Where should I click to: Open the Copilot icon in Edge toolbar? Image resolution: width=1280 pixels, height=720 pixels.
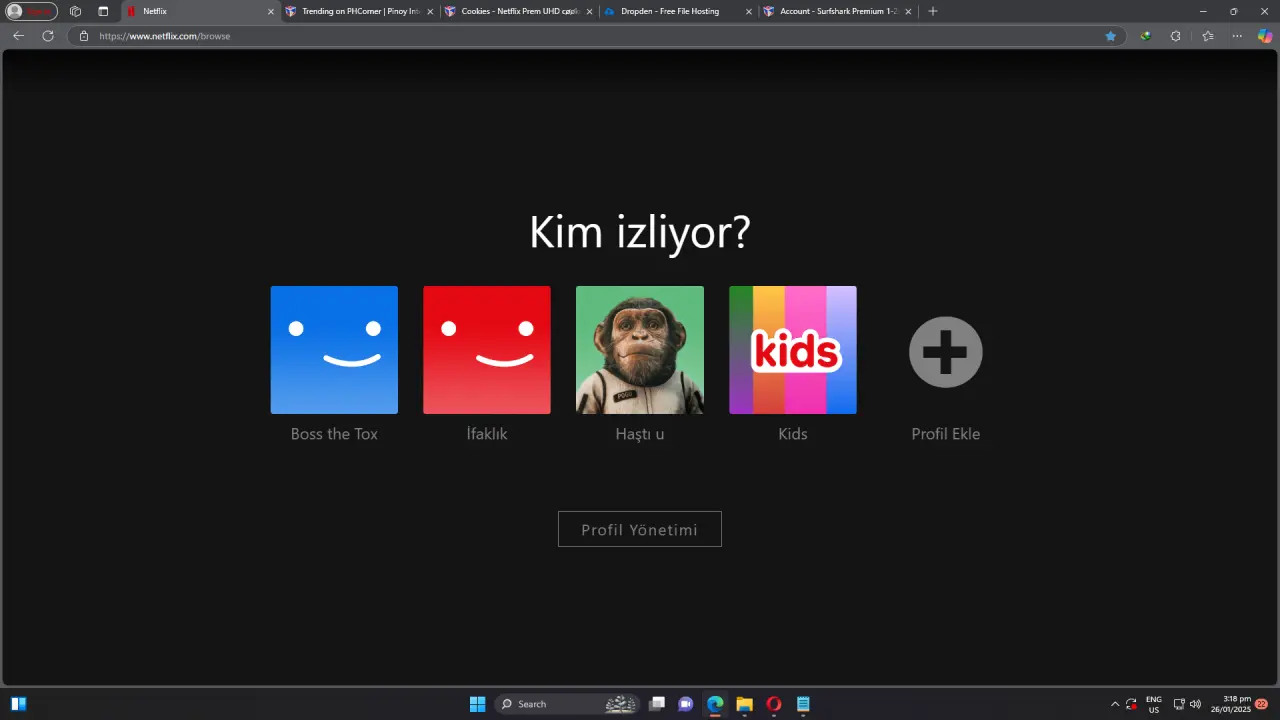coord(1265,36)
